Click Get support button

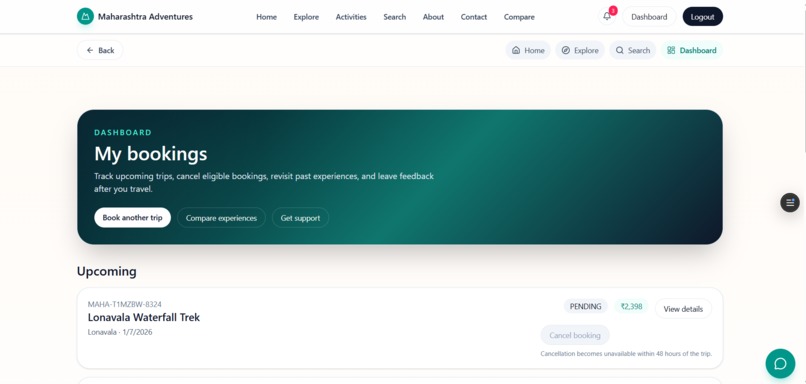(x=300, y=217)
